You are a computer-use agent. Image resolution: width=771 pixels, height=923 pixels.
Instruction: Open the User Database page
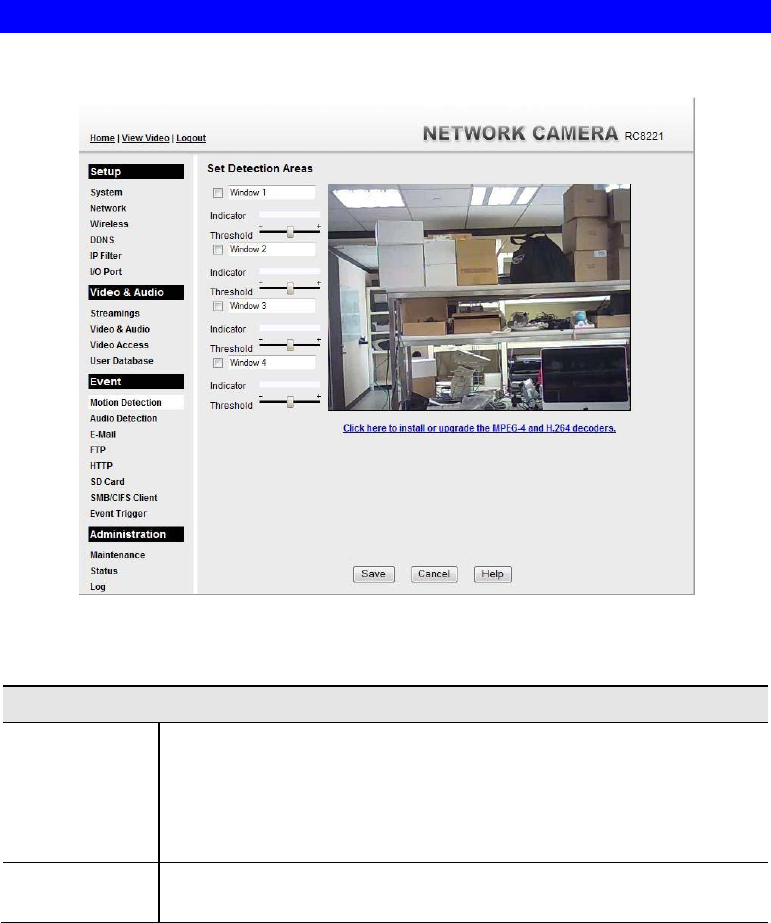[x=122, y=361]
